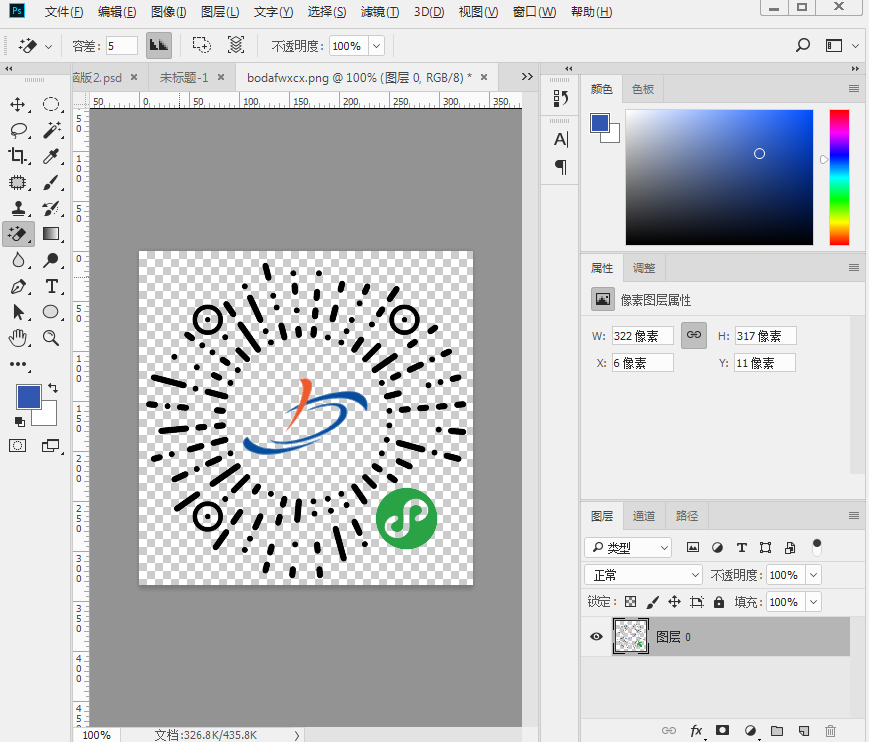Open the collapsed Character panel icon

(x=560, y=139)
